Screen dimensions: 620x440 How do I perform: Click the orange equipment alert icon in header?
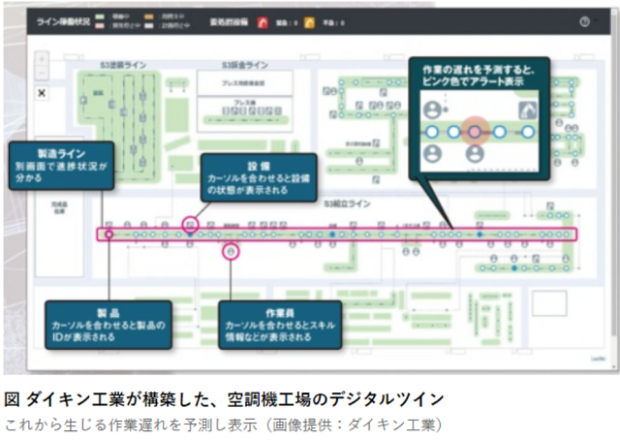tap(310, 23)
